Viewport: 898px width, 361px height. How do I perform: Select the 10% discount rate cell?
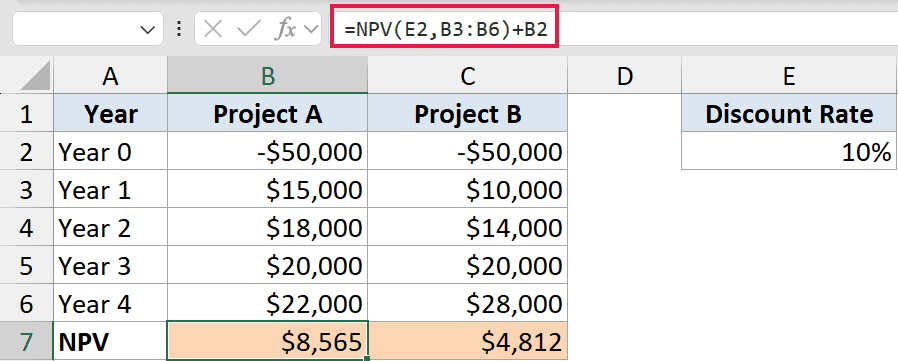pyautogui.click(x=789, y=152)
